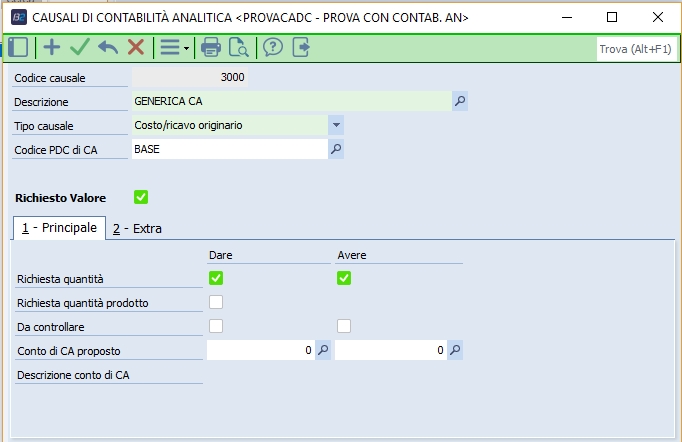Click the Trova search field
Image resolution: width=682 pixels, height=442 pixels.
(635, 48)
